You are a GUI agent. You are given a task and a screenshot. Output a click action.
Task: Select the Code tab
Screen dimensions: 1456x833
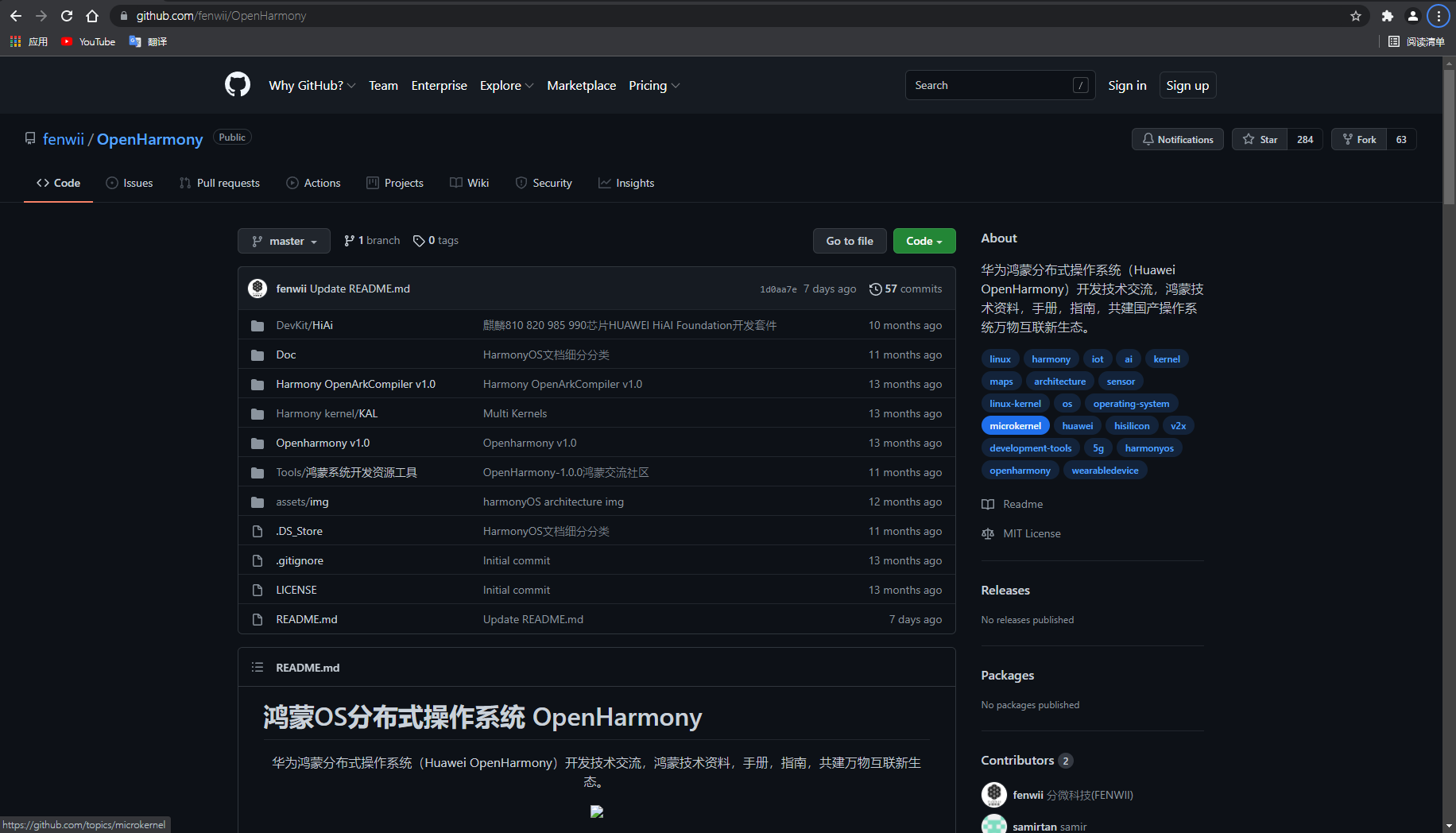point(58,183)
